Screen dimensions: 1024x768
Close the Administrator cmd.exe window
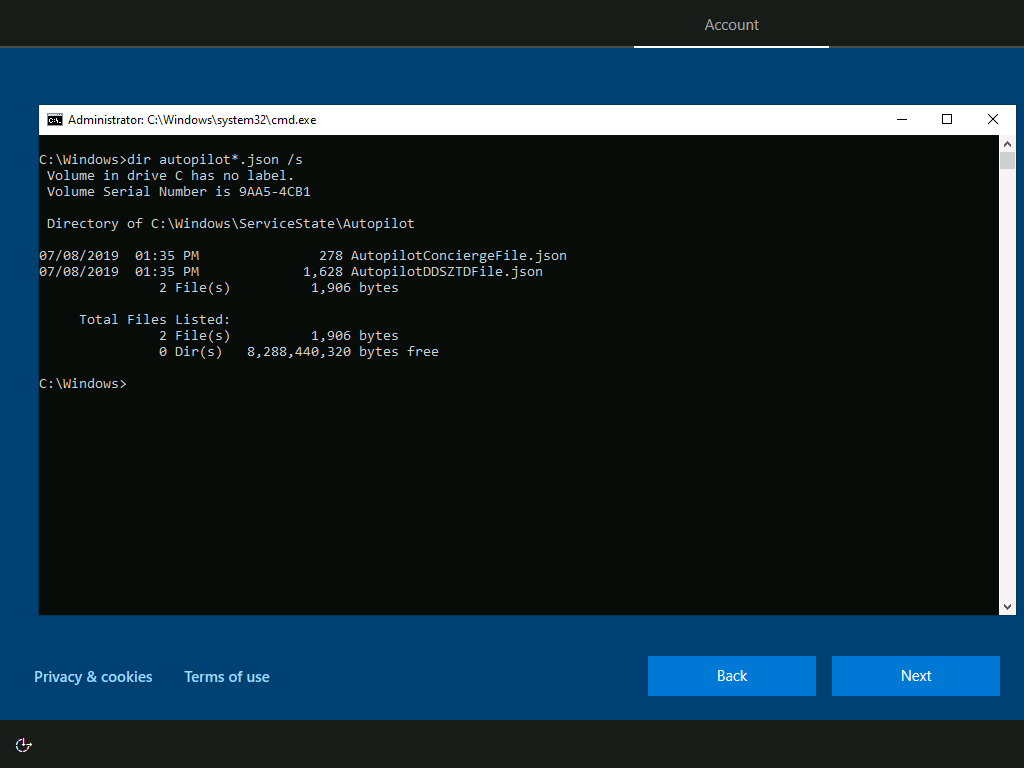coord(993,120)
